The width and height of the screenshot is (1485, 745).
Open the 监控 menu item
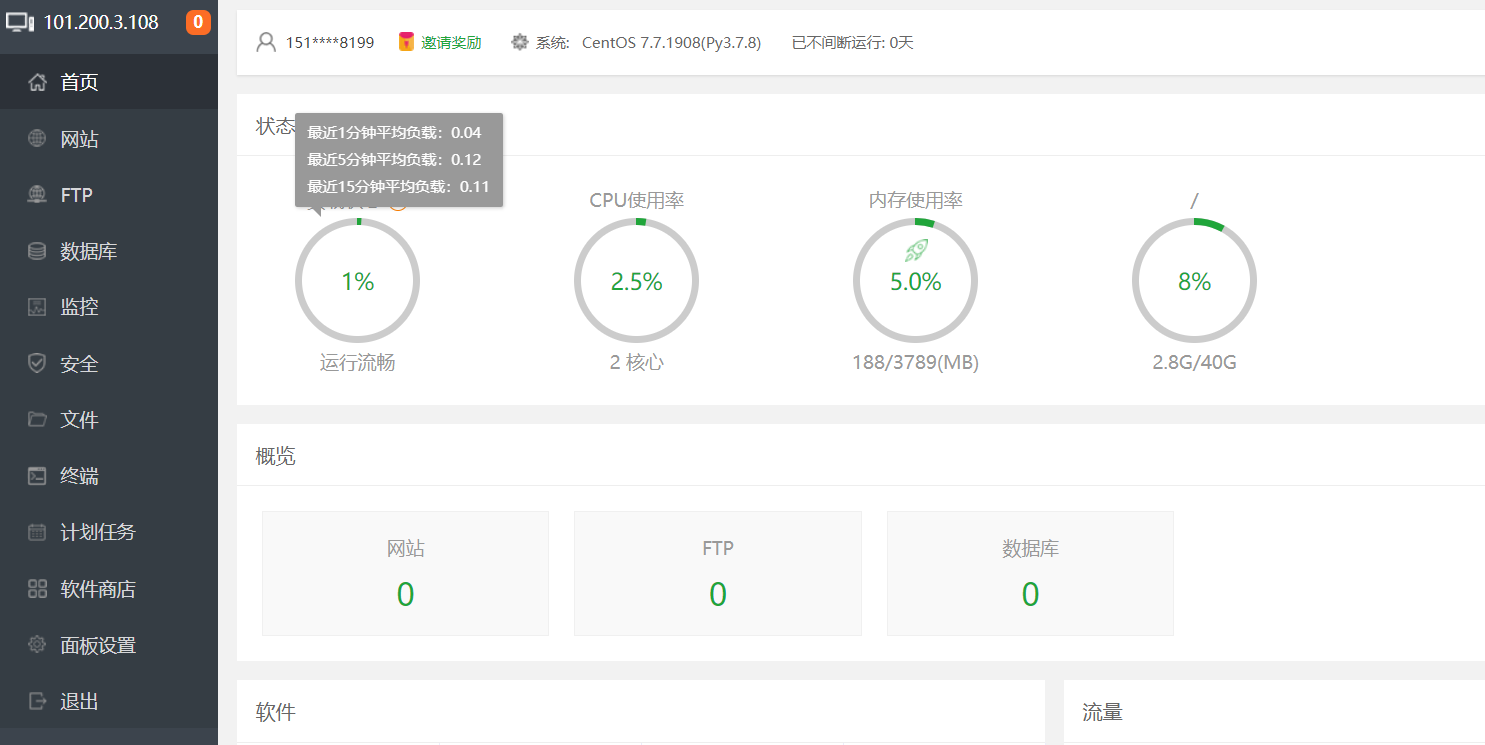click(x=109, y=307)
